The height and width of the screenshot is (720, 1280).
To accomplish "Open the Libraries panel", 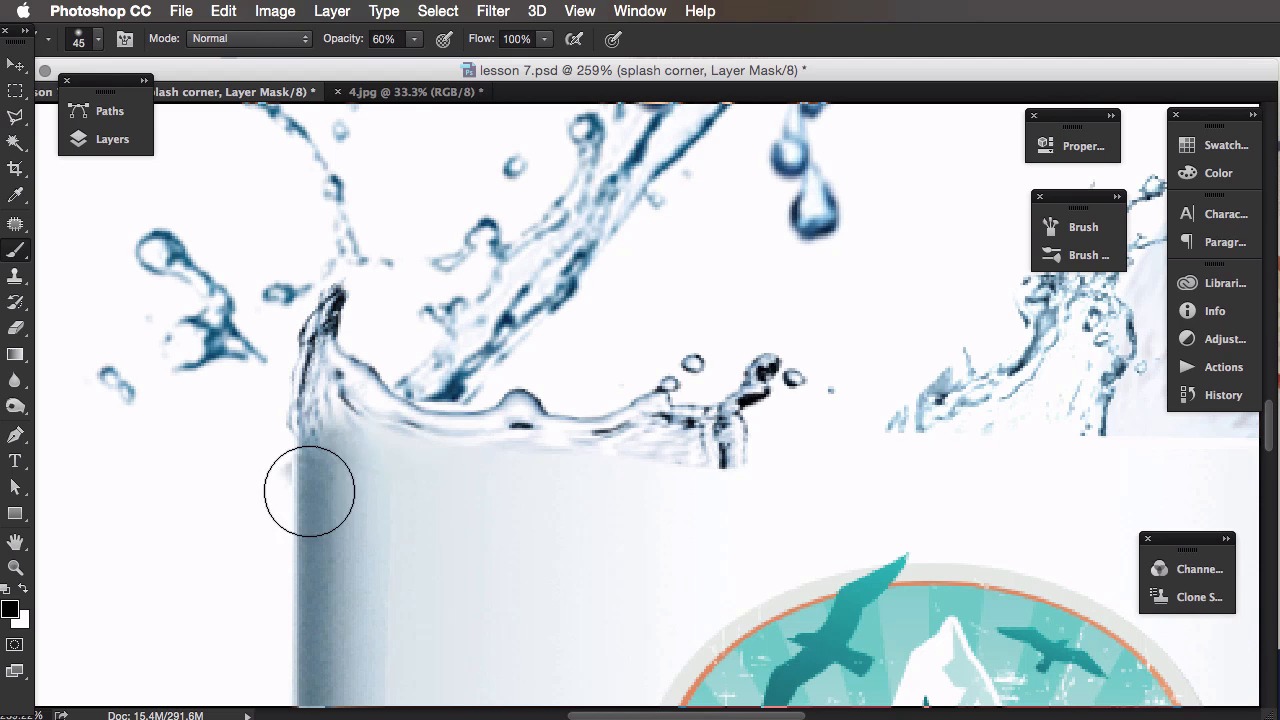I will (1213, 283).
